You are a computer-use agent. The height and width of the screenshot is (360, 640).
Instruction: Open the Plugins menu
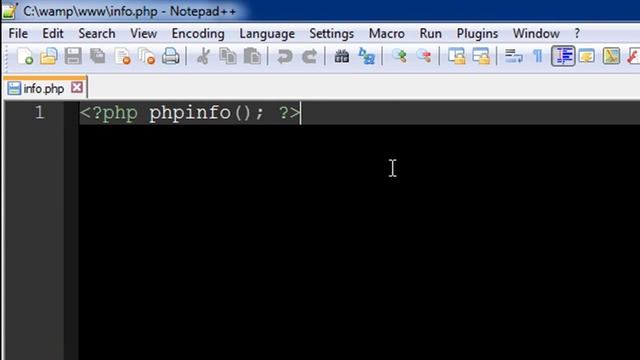[477, 33]
